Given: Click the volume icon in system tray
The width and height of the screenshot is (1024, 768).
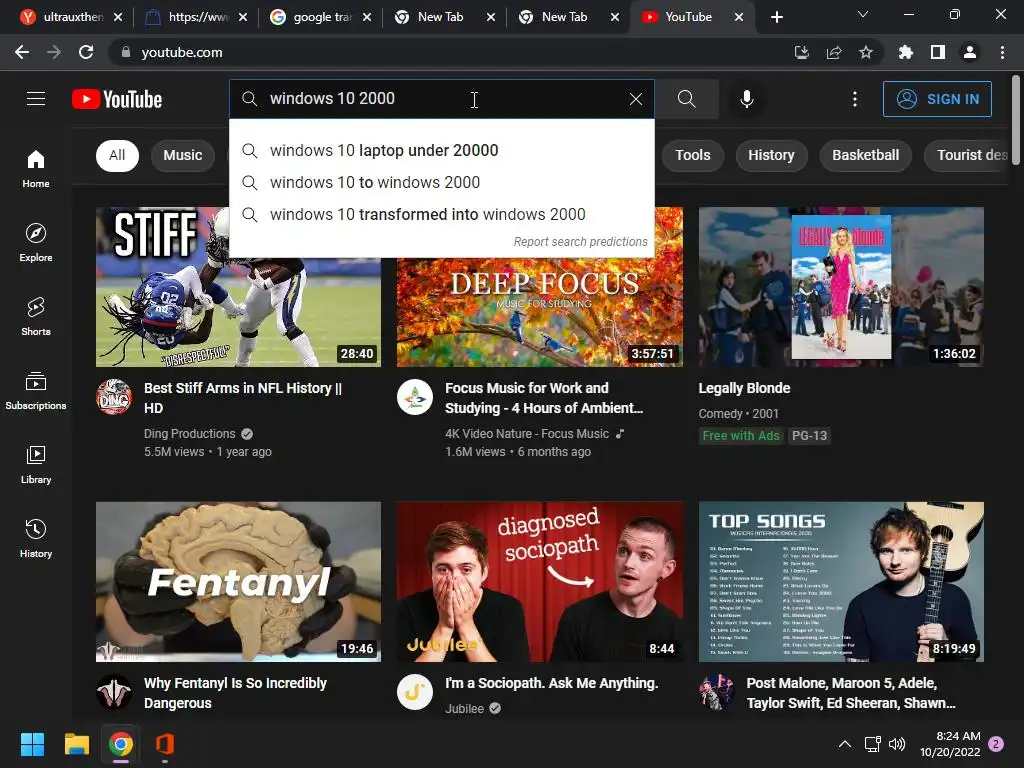Looking at the screenshot, I should click(x=897, y=744).
